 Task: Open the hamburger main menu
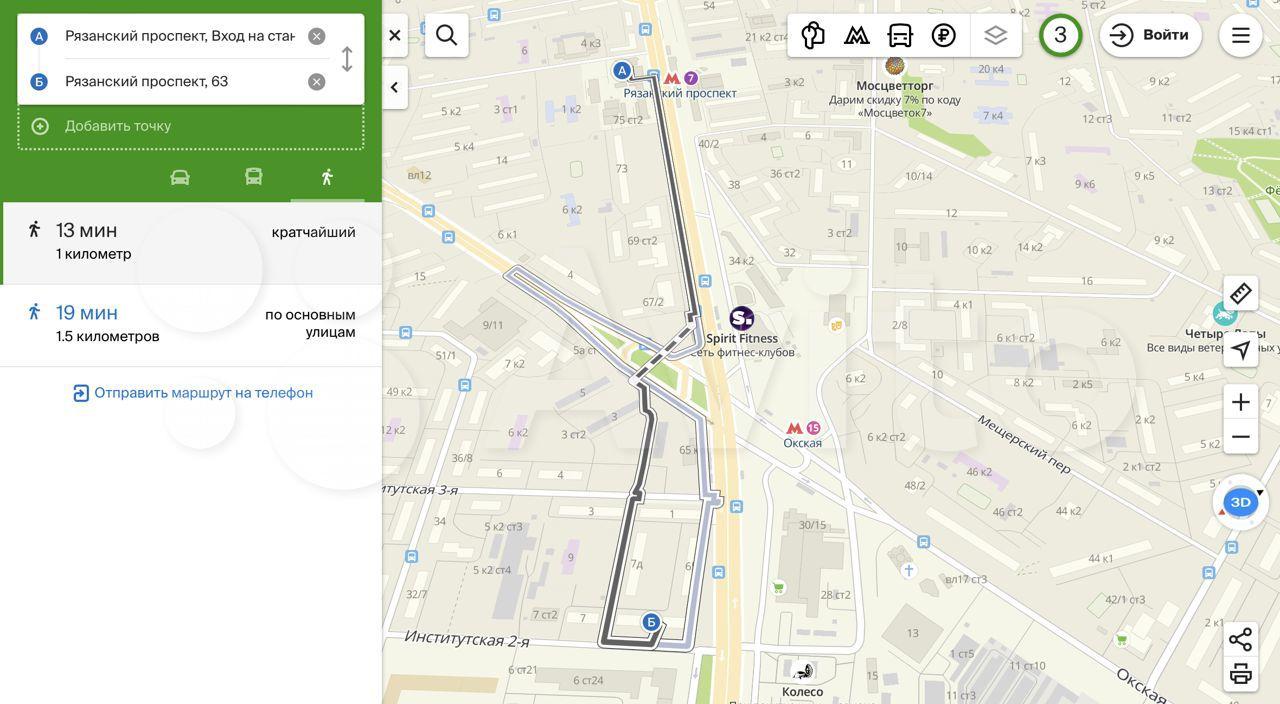click(x=1240, y=35)
